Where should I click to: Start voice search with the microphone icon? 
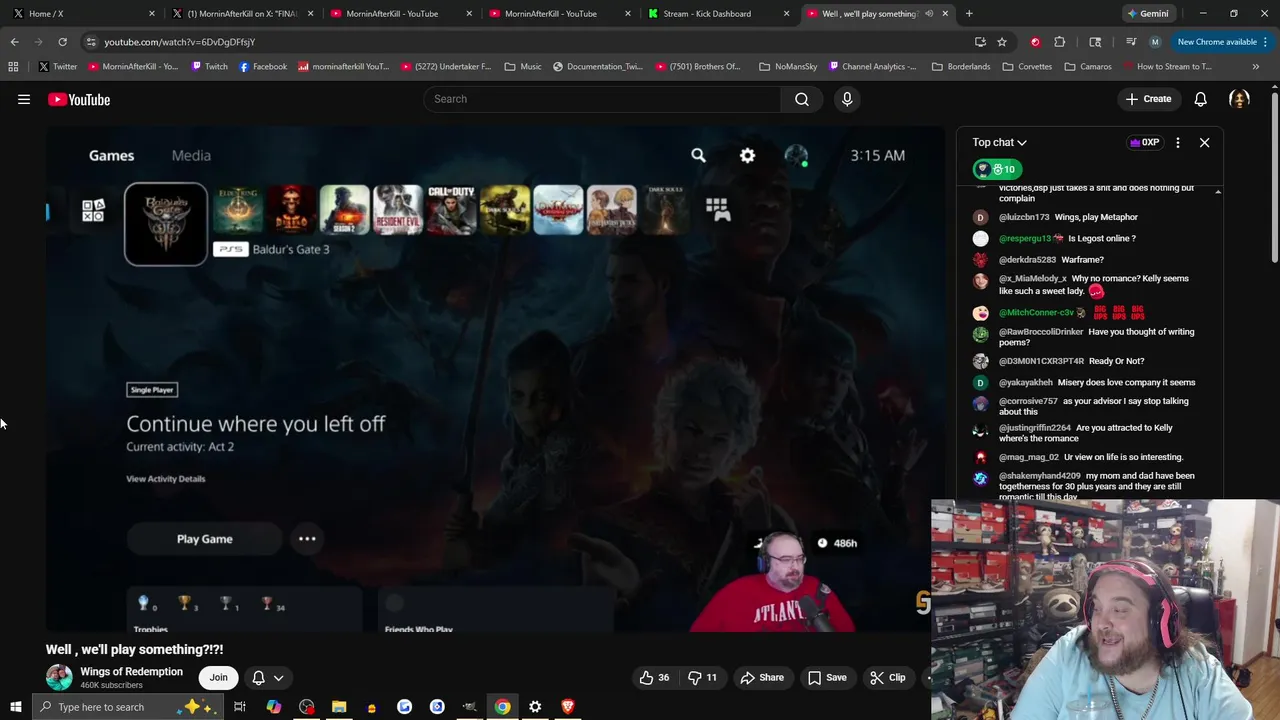coord(847,99)
